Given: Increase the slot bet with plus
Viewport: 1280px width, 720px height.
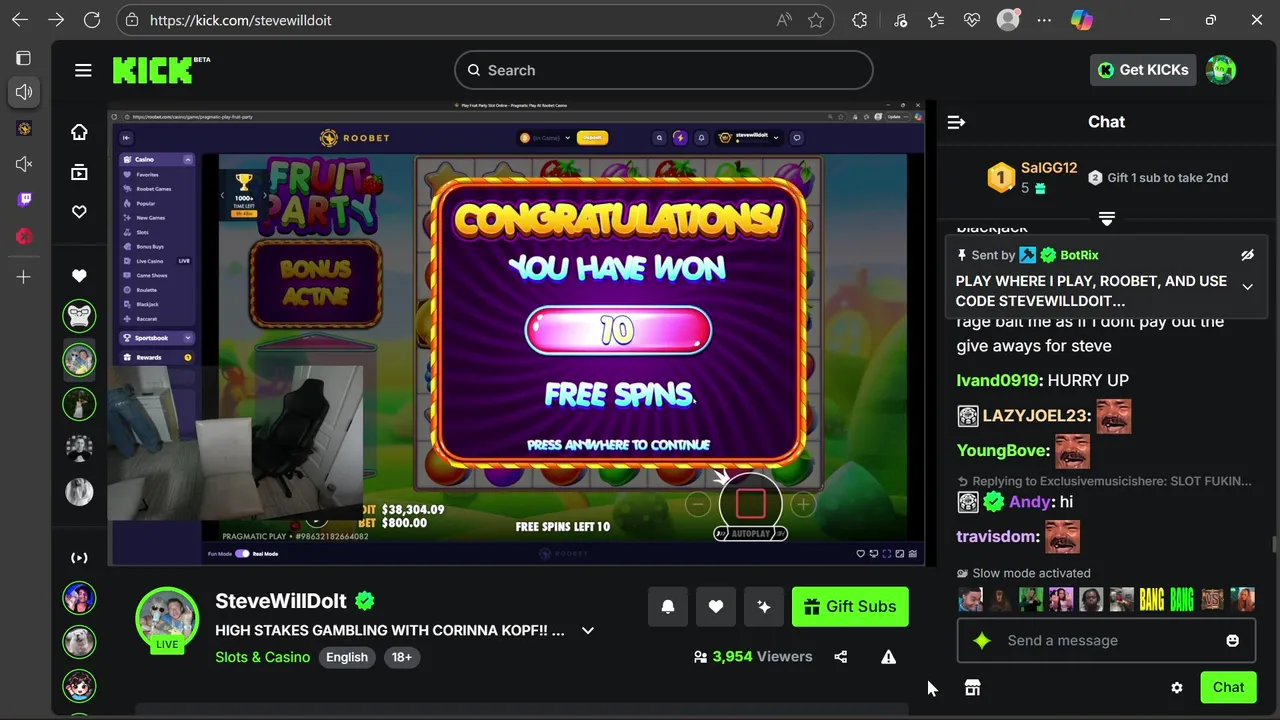Looking at the screenshot, I should [803, 505].
